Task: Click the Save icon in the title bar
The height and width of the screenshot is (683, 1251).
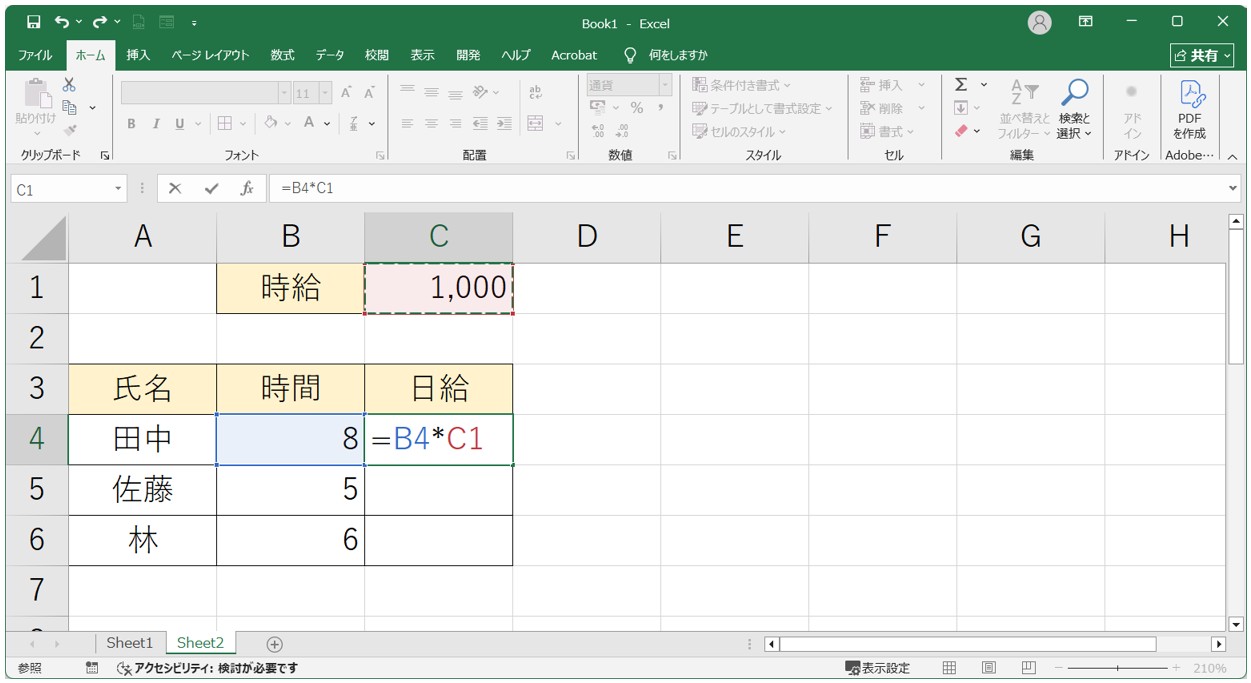Action: coord(33,21)
